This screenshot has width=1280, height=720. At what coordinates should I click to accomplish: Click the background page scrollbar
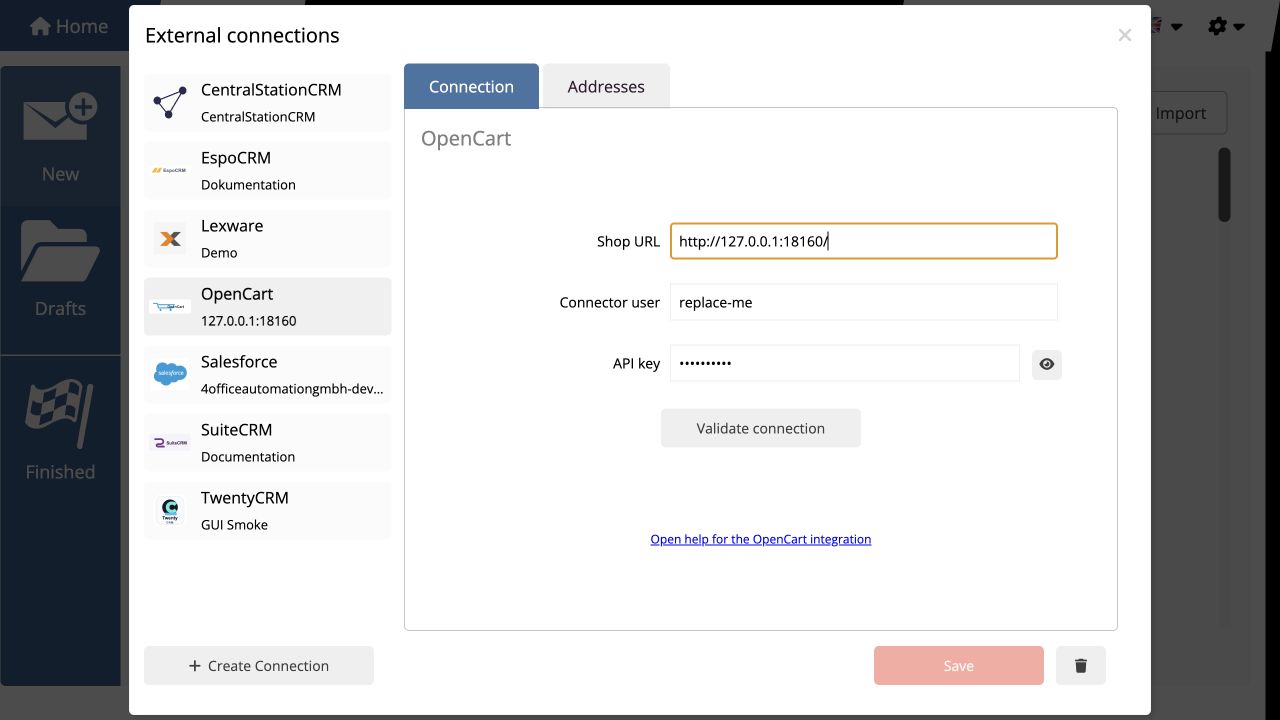coord(1225,185)
